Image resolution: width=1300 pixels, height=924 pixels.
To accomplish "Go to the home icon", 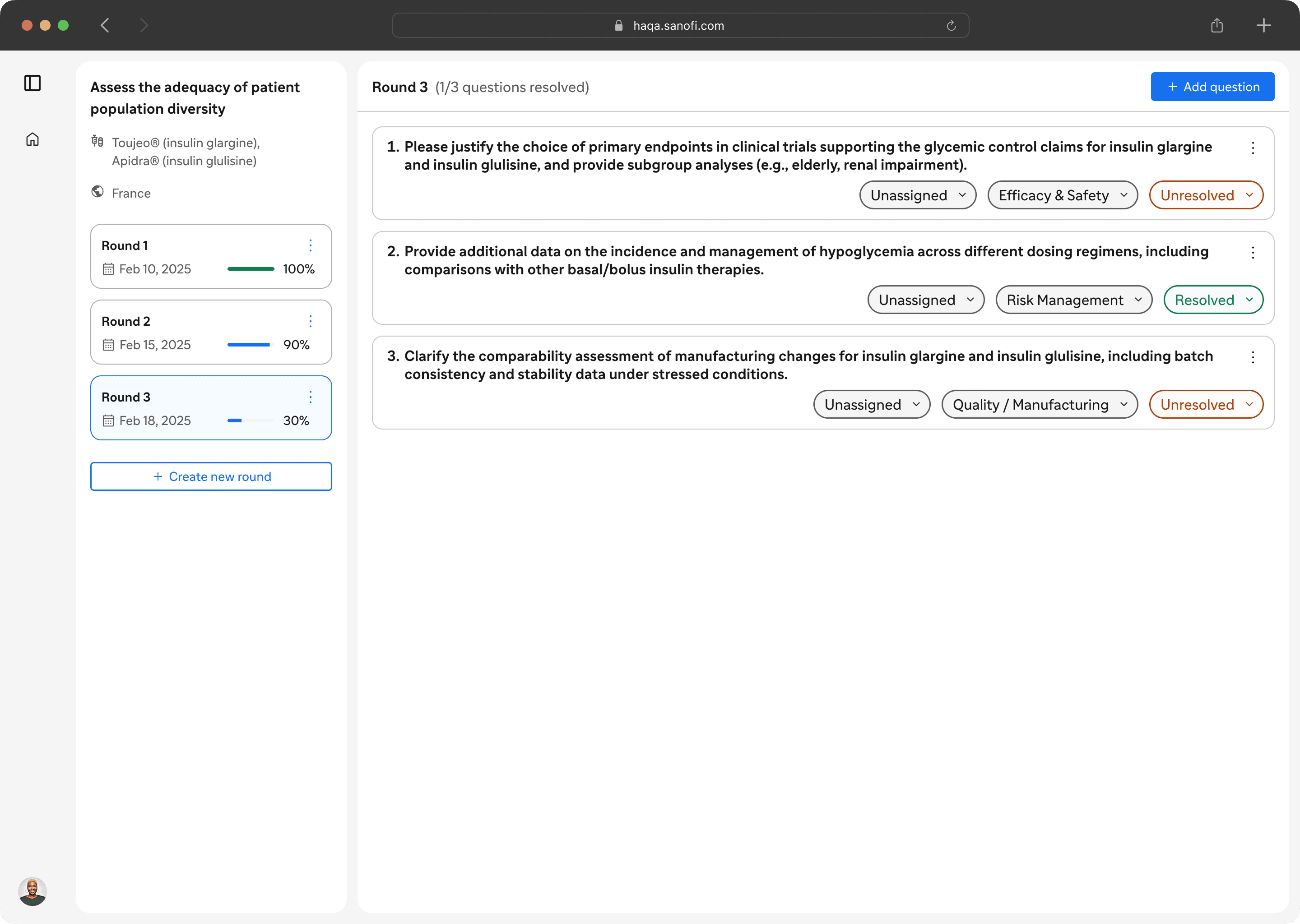I will tap(32, 139).
